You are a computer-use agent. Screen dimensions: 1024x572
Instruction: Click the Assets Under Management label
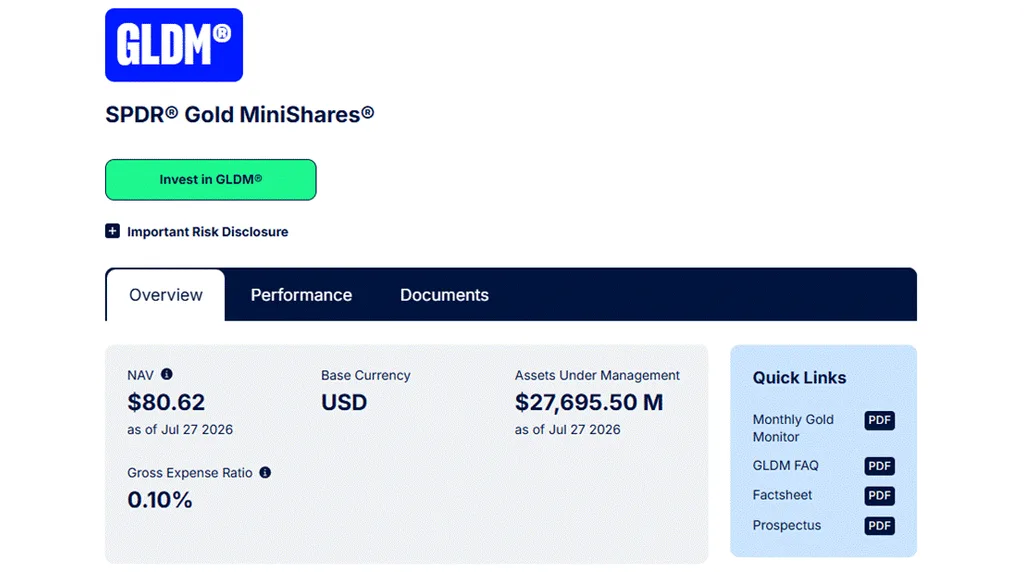click(x=597, y=375)
